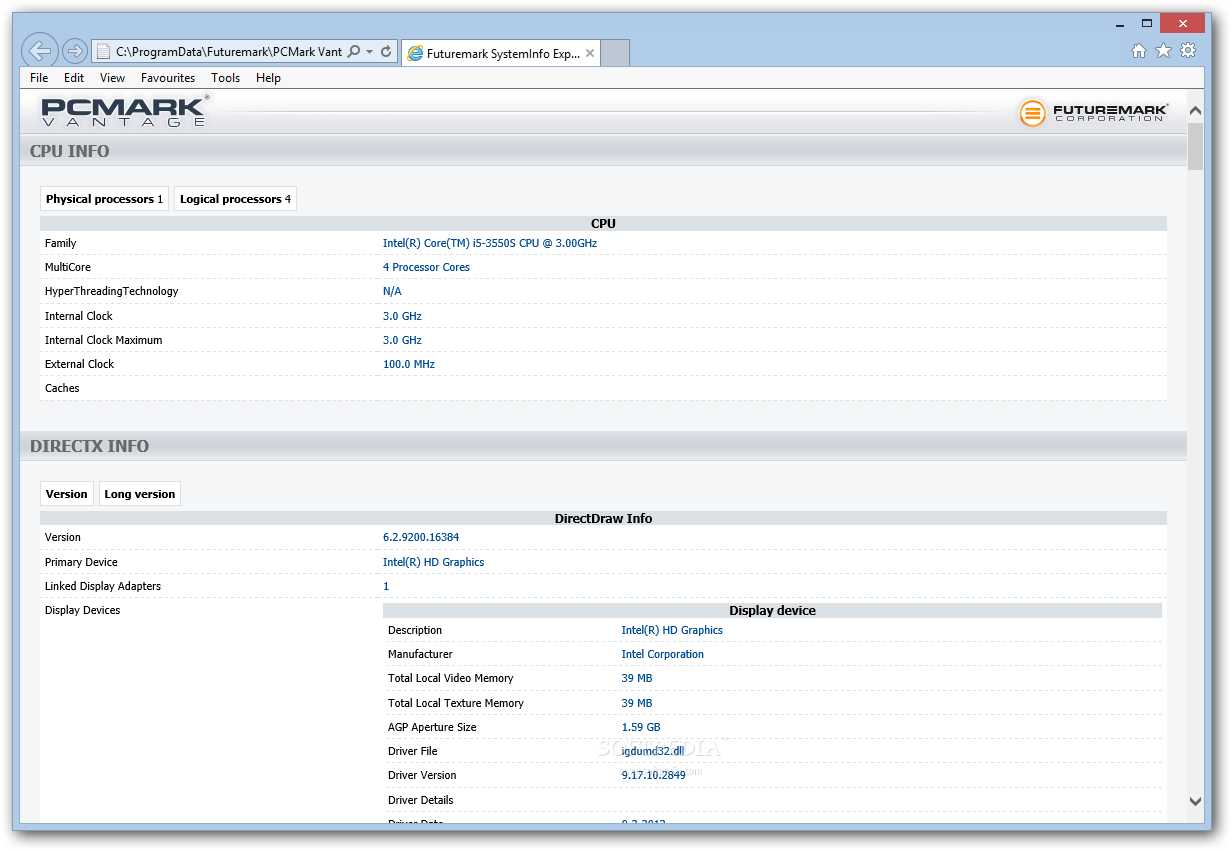Screen dimensions: 1232x851
Task: Click the Manufacturer Intel Corporation value
Action: click(x=662, y=654)
